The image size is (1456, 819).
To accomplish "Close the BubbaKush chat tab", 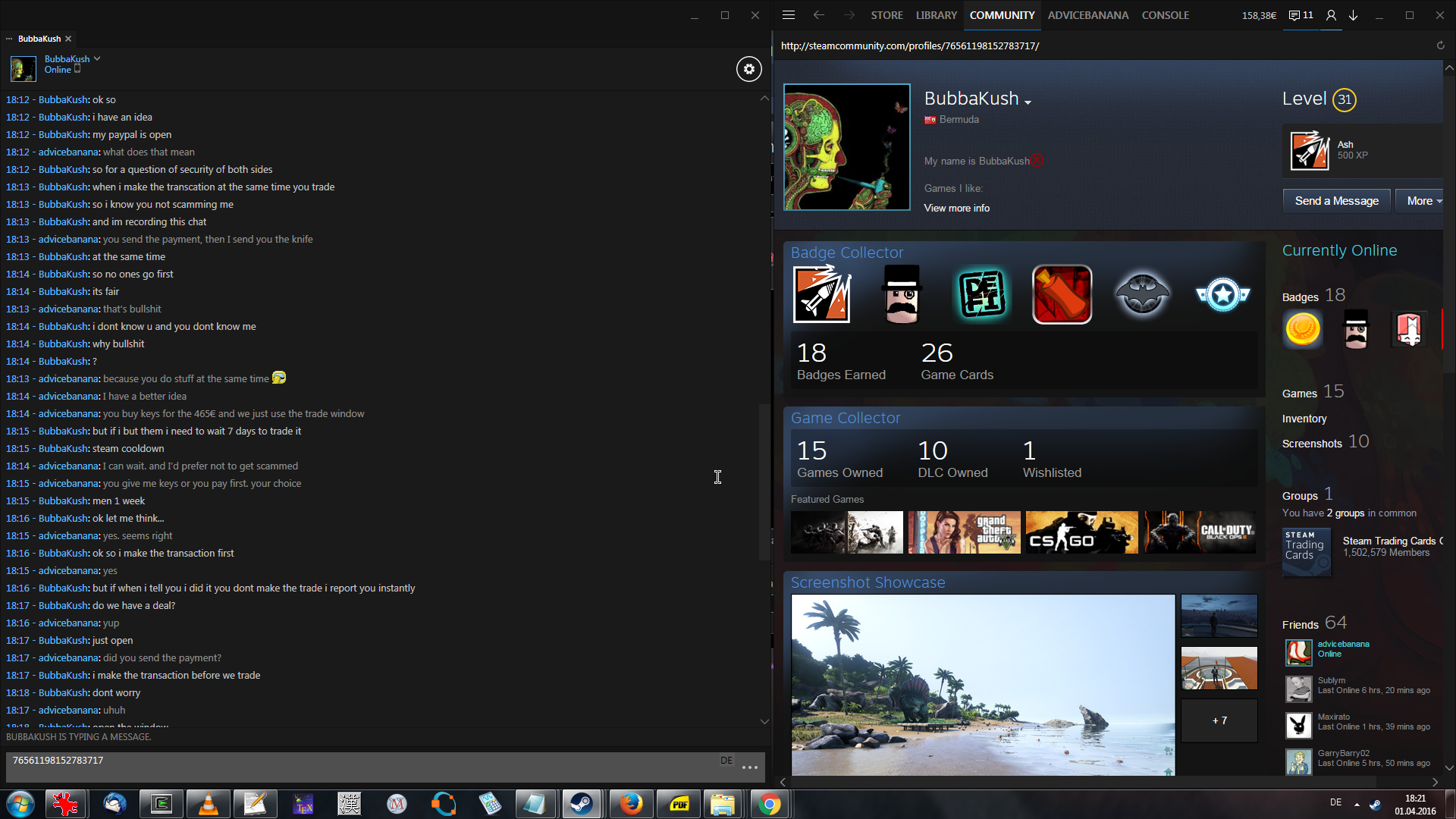I will [68, 39].
